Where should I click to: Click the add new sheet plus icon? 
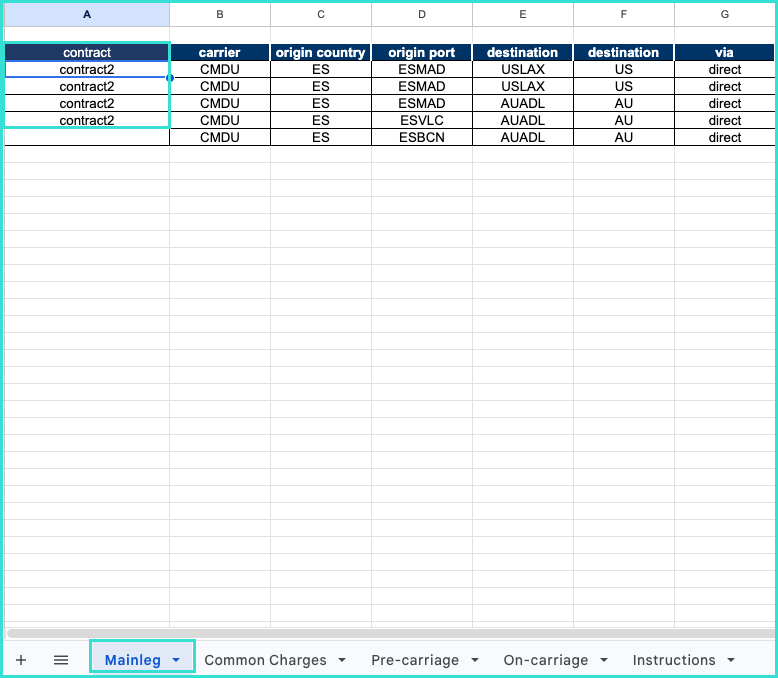point(21,660)
